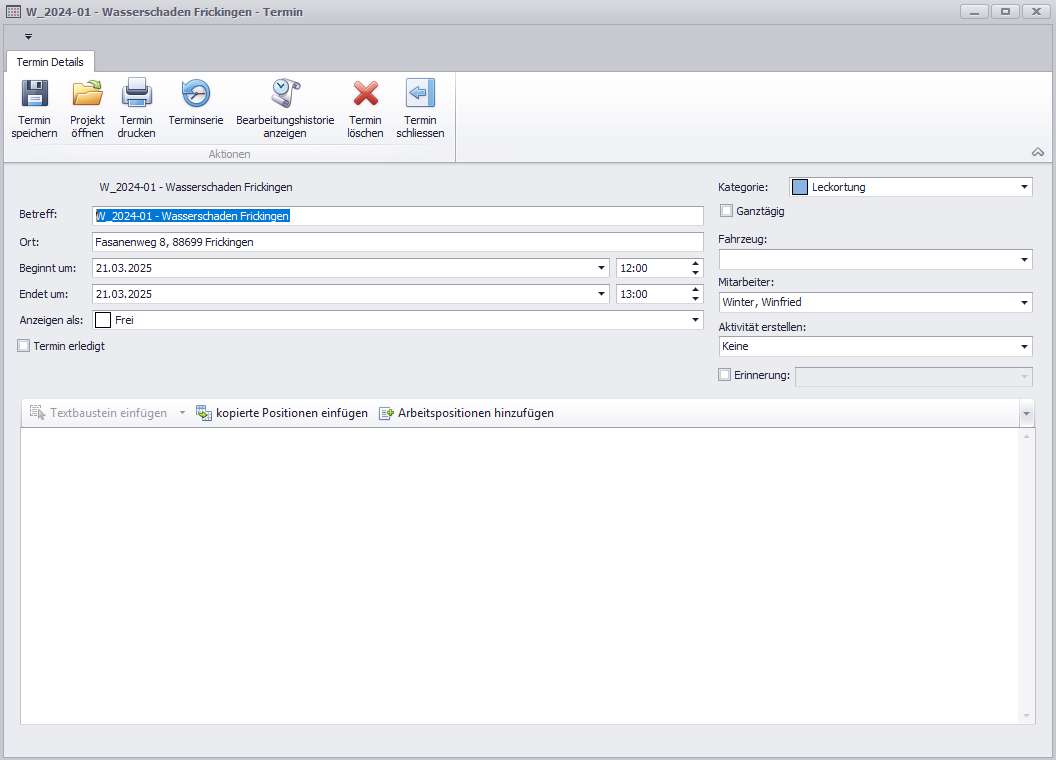Viewport: 1056px width, 760px height.
Task: Expand the Kategorie dropdown
Action: point(1024,187)
